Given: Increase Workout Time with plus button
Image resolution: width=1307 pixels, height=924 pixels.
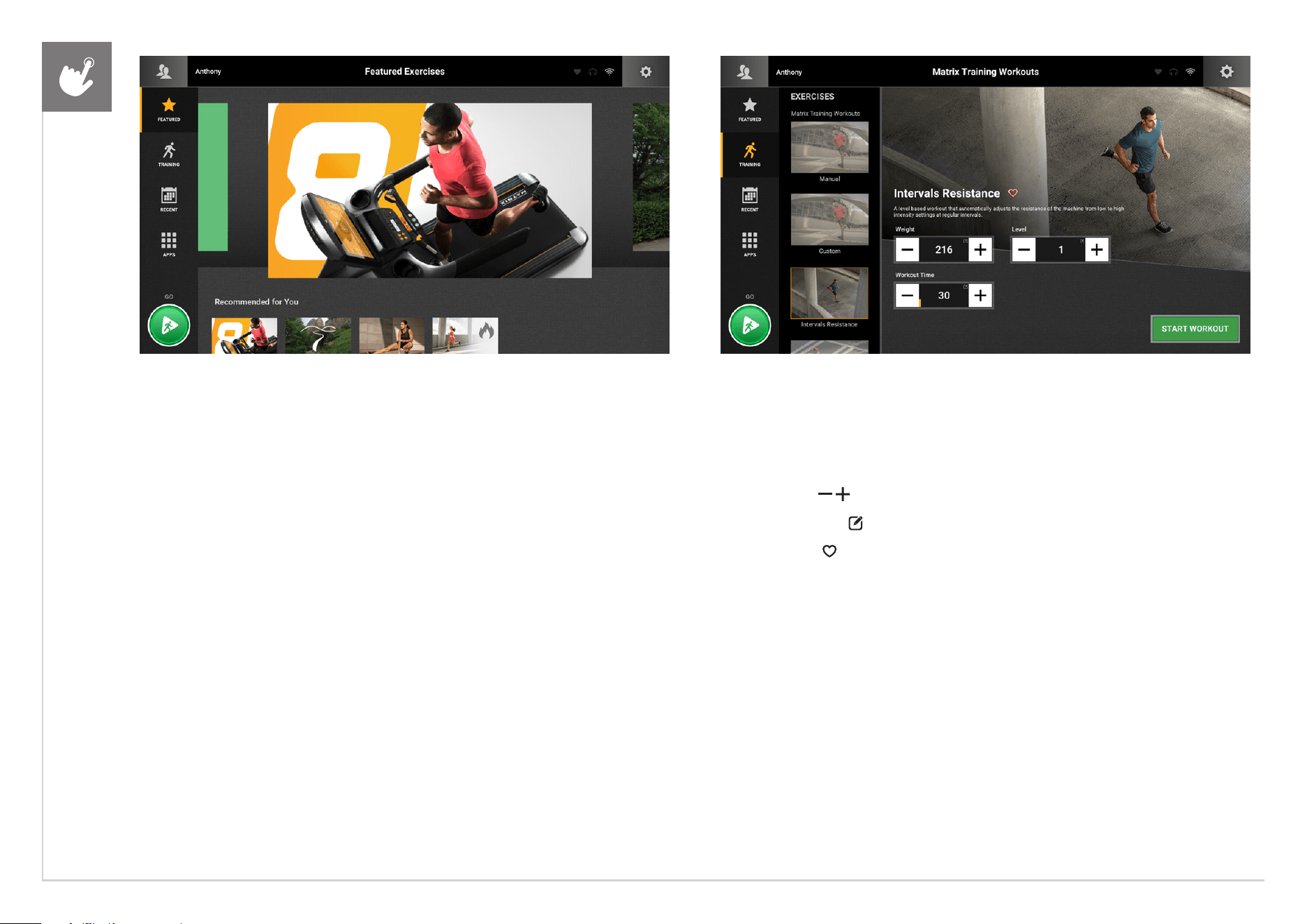Looking at the screenshot, I should (x=980, y=295).
